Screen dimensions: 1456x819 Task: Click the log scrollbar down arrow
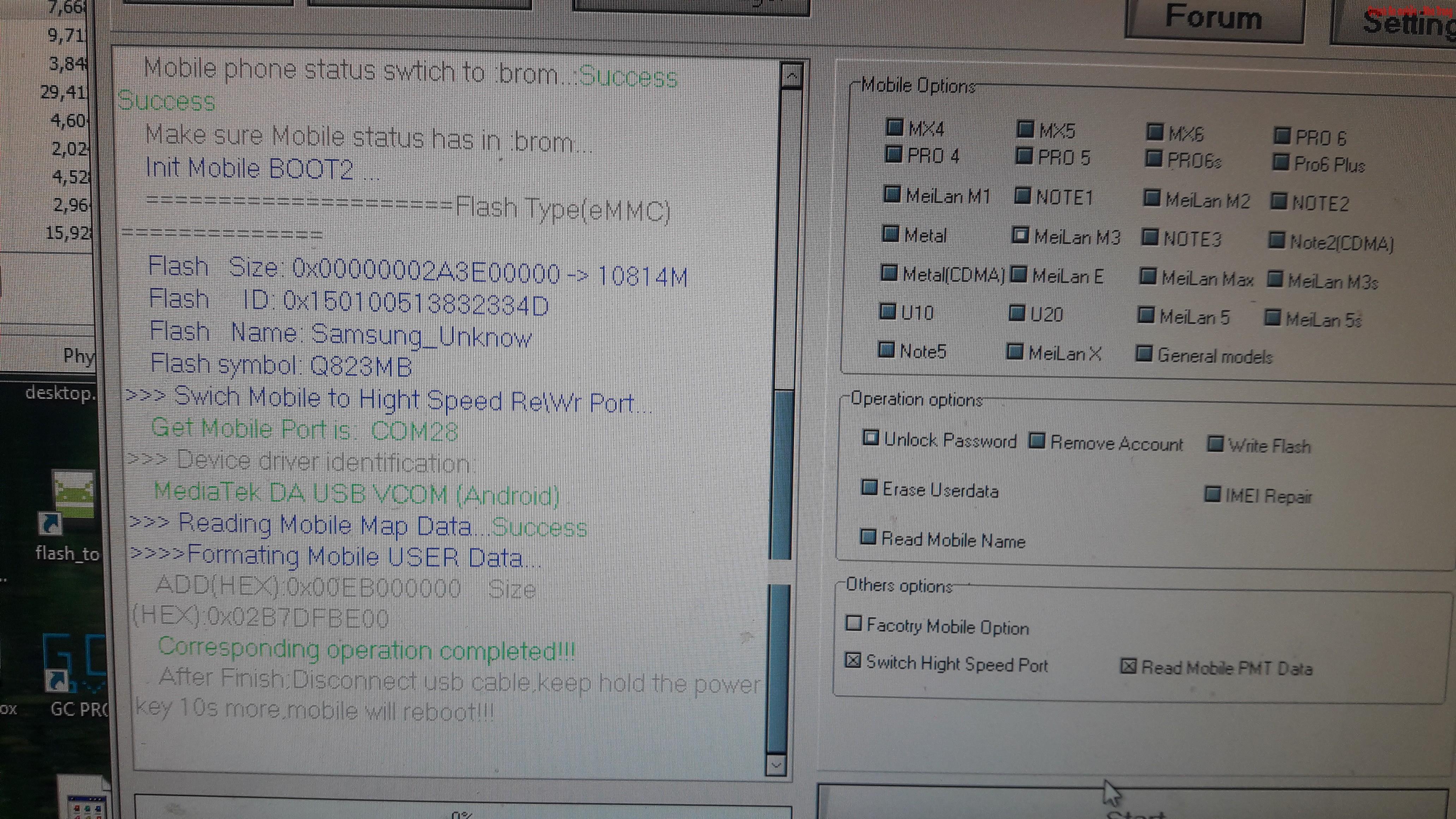click(x=776, y=765)
